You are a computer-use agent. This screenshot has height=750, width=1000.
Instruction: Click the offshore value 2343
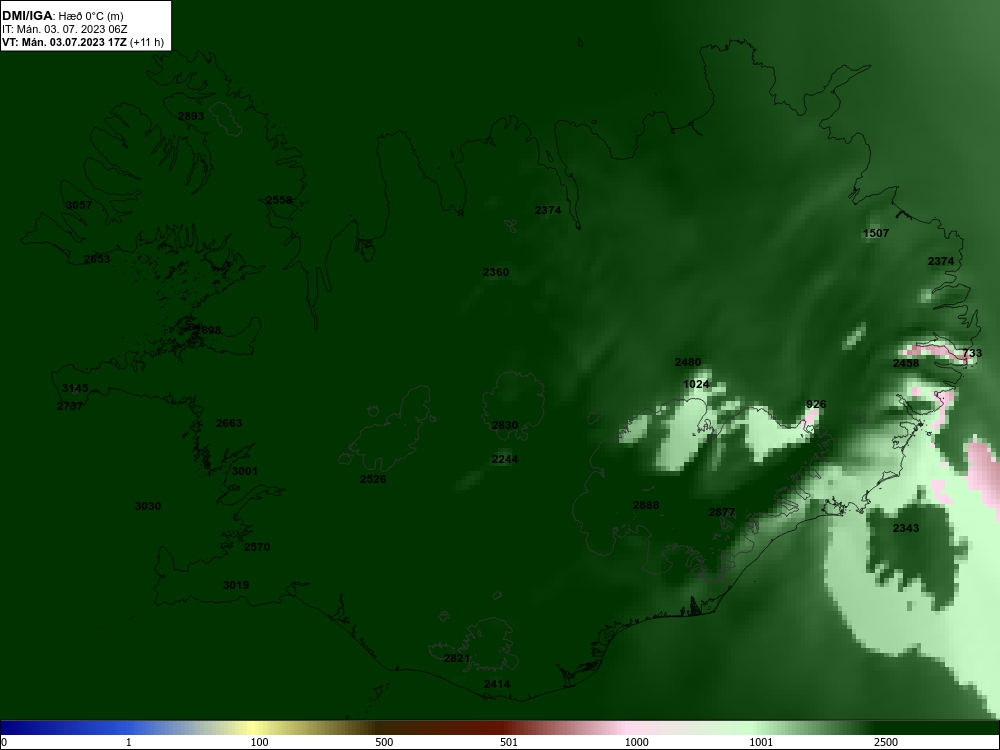click(x=906, y=528)
